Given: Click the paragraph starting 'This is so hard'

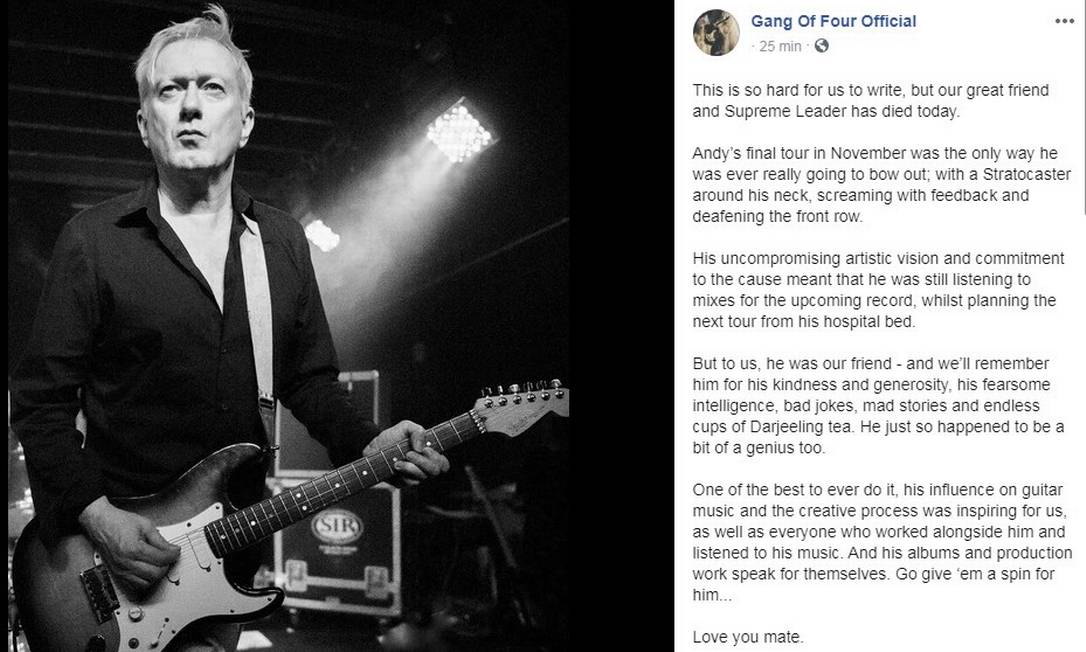Looking at the screenshot, I should [871, 100].
